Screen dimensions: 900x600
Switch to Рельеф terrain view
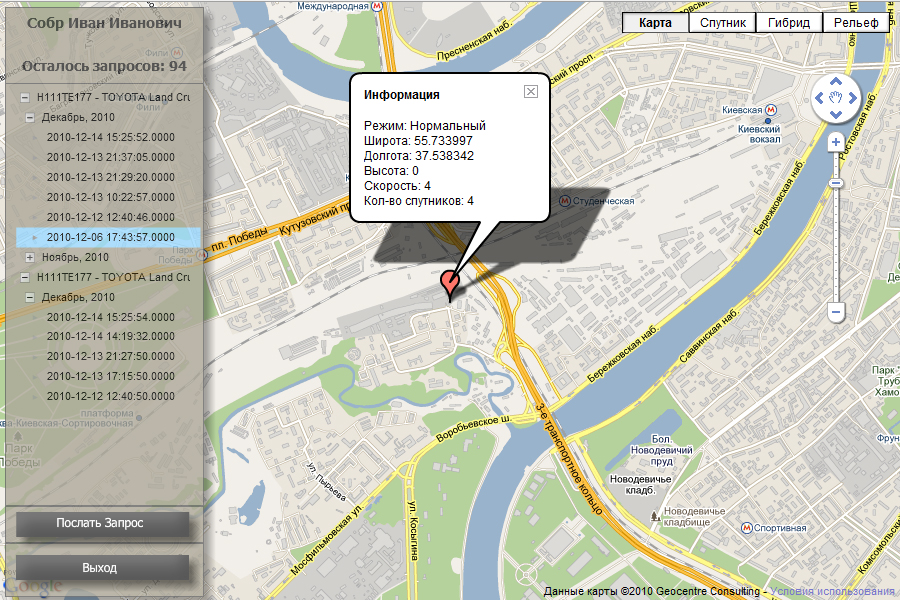tap(856, 23)
